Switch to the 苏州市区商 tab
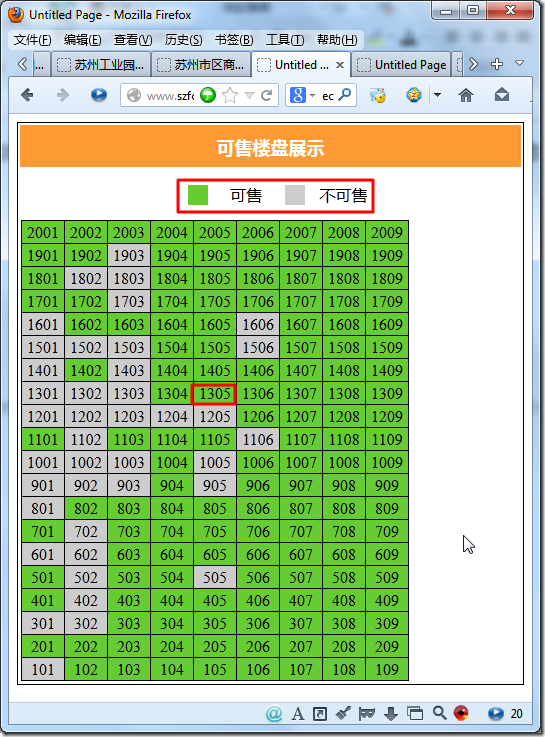 [201, 64]
